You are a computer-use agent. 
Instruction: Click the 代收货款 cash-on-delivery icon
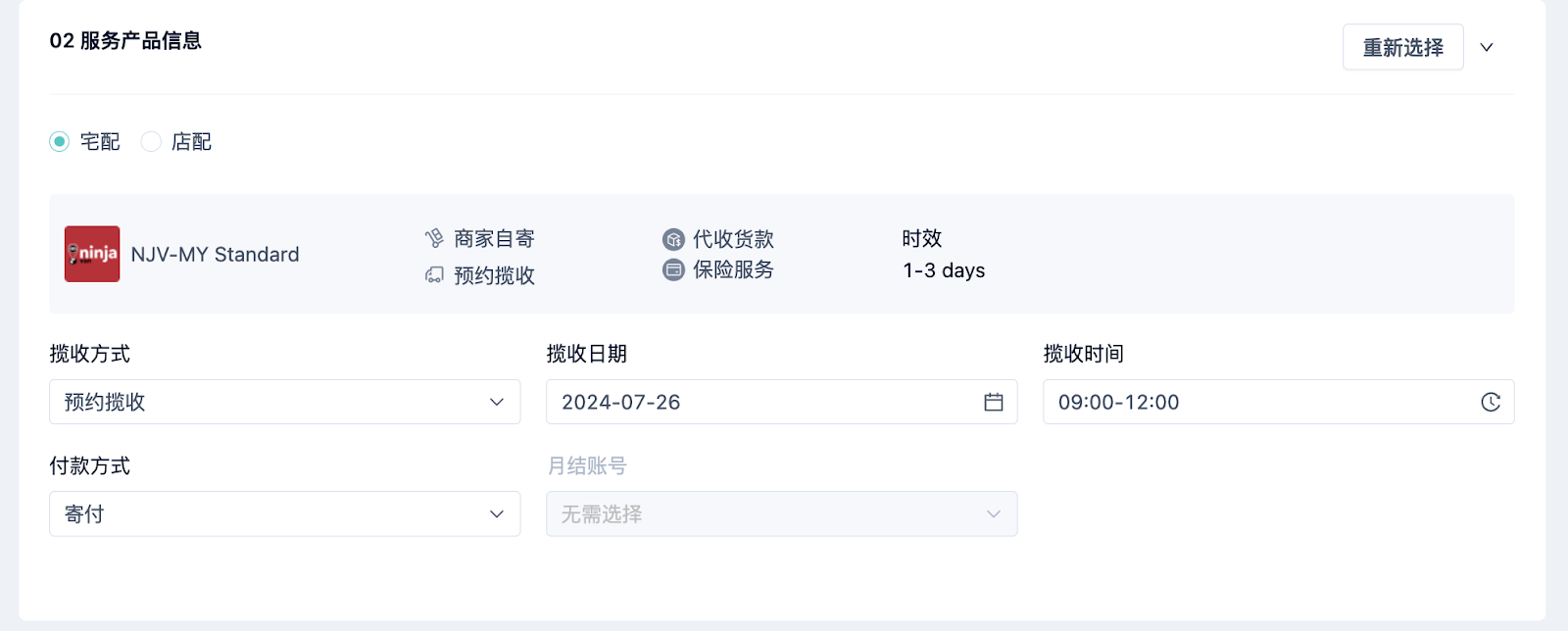pos(673,239)
